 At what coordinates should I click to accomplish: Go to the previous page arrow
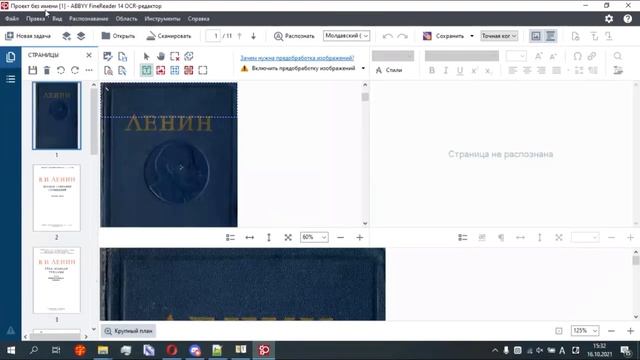pyautogui.click(x=240, y=36)
